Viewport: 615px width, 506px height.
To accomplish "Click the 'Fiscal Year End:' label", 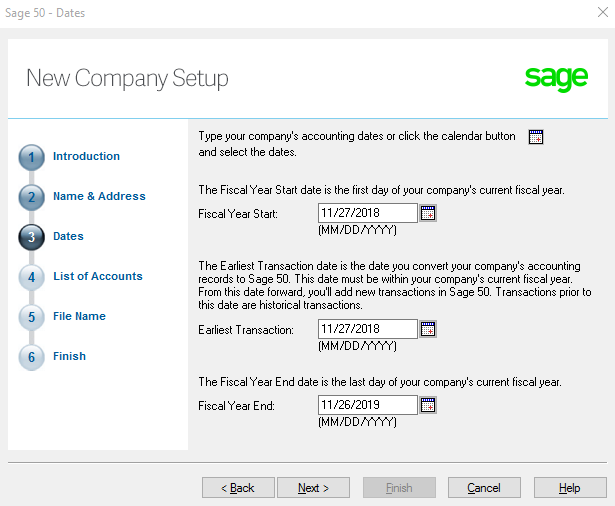I will tap(237, 406).
